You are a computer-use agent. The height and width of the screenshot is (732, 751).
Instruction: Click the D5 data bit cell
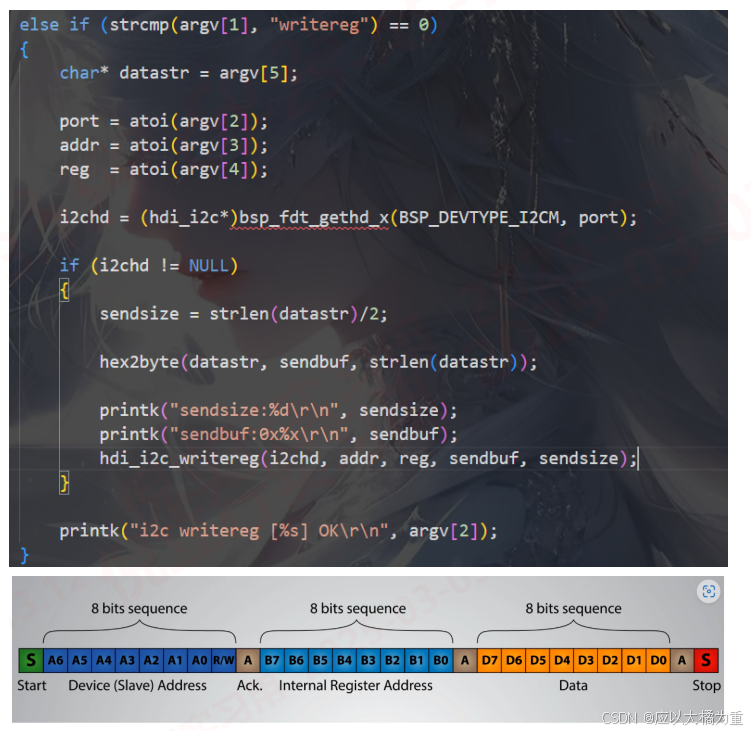tap(538, 660)
